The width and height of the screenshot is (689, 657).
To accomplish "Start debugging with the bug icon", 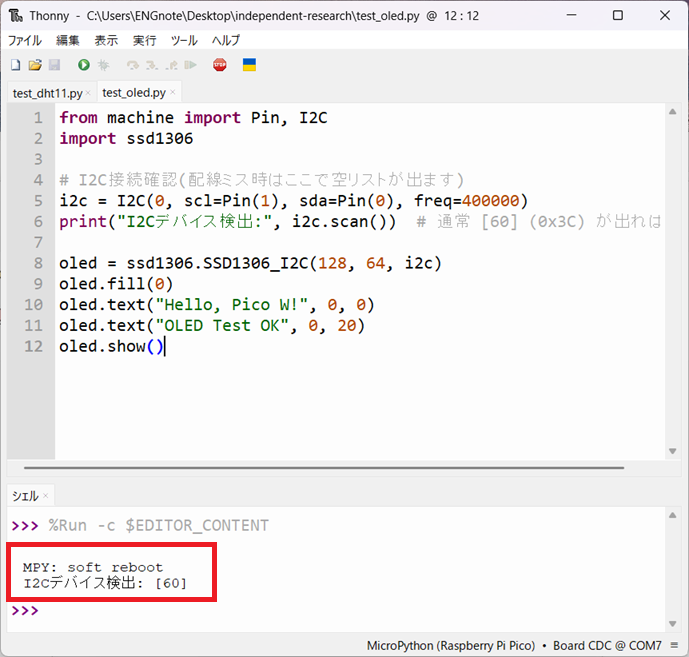I will (103, 65).
